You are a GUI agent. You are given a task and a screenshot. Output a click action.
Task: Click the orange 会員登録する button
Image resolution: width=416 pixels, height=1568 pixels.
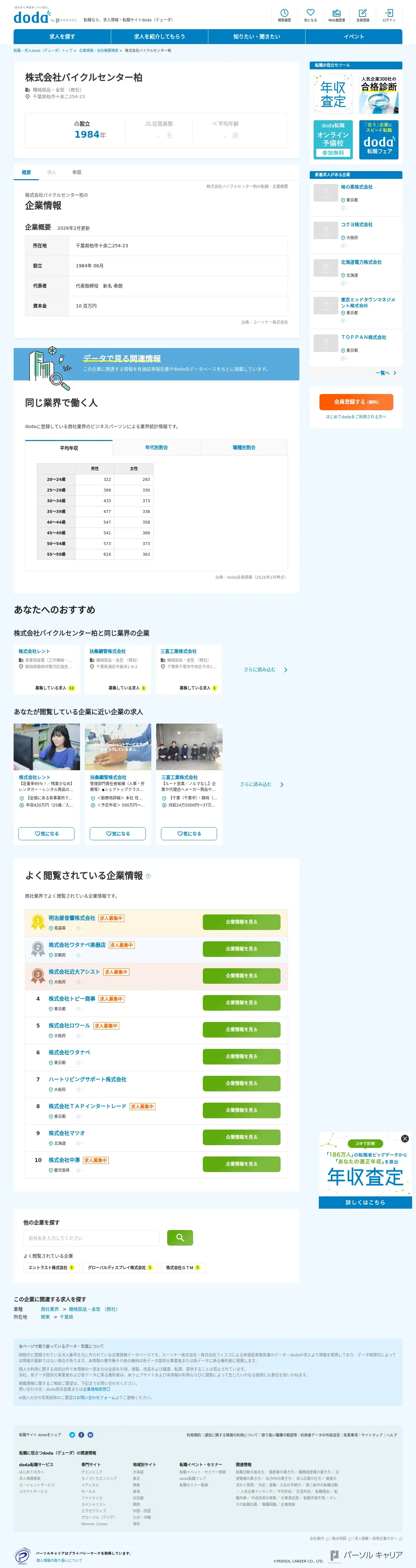(x=356, y=402)
